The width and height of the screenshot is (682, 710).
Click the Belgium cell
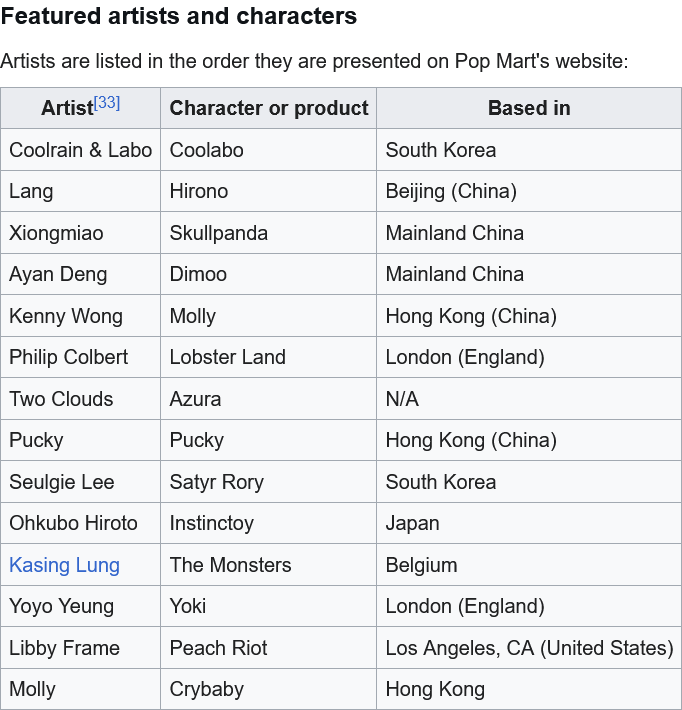[421, 565]
